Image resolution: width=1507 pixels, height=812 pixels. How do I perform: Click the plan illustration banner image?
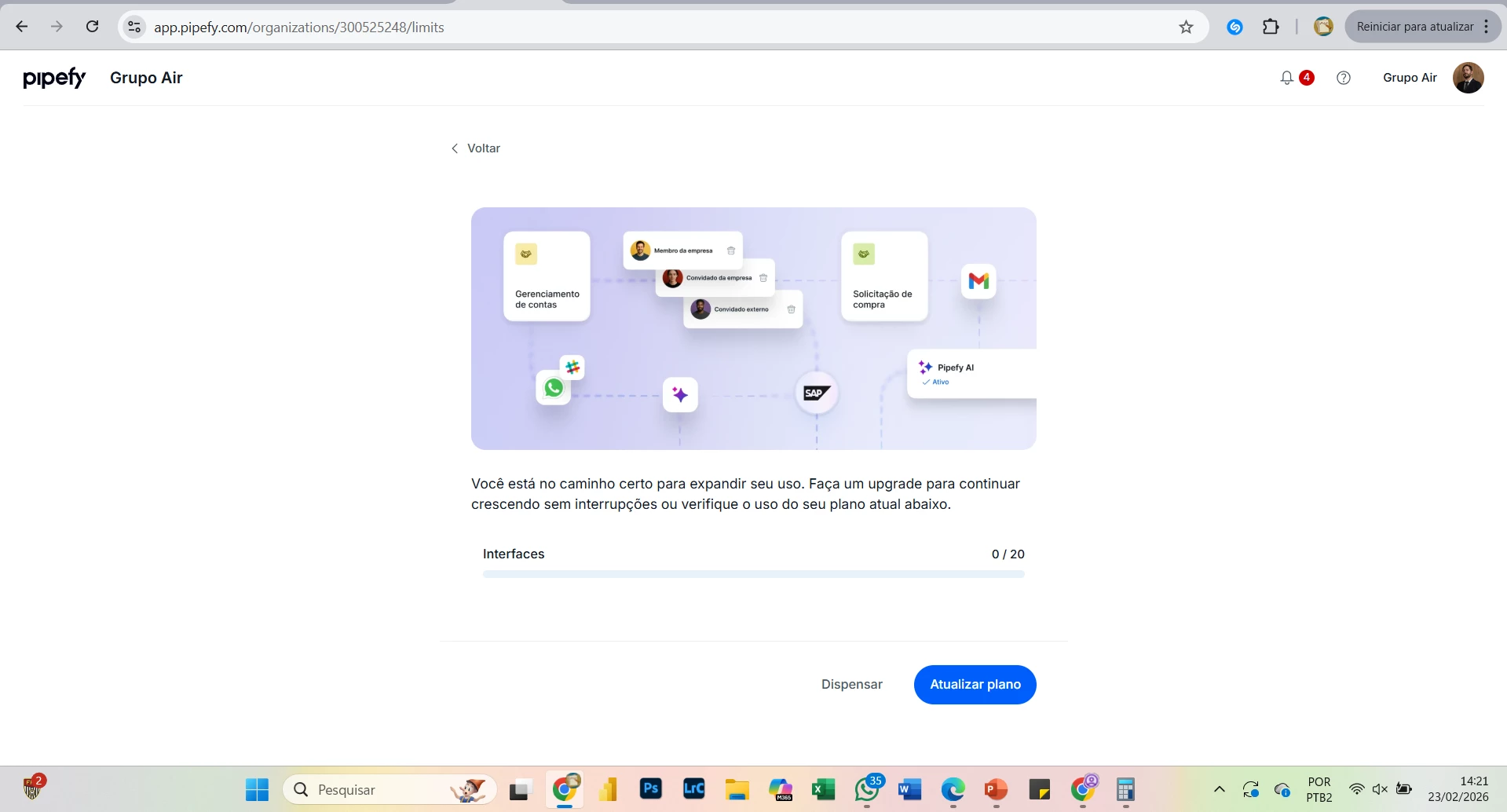(754, 328)
